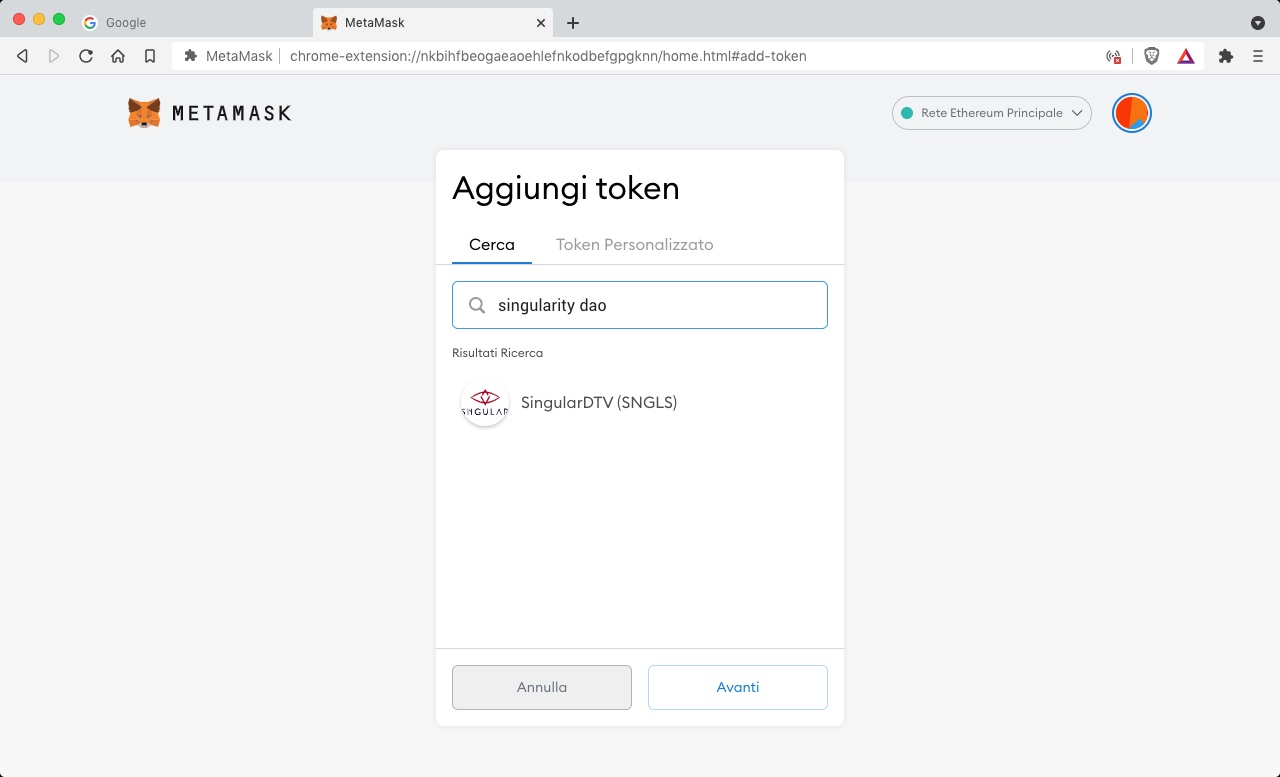This screenshot has height=777, width=1280.
Task: Open the Brave Rewards triangle icon
Action: [x=1186, y=56]
